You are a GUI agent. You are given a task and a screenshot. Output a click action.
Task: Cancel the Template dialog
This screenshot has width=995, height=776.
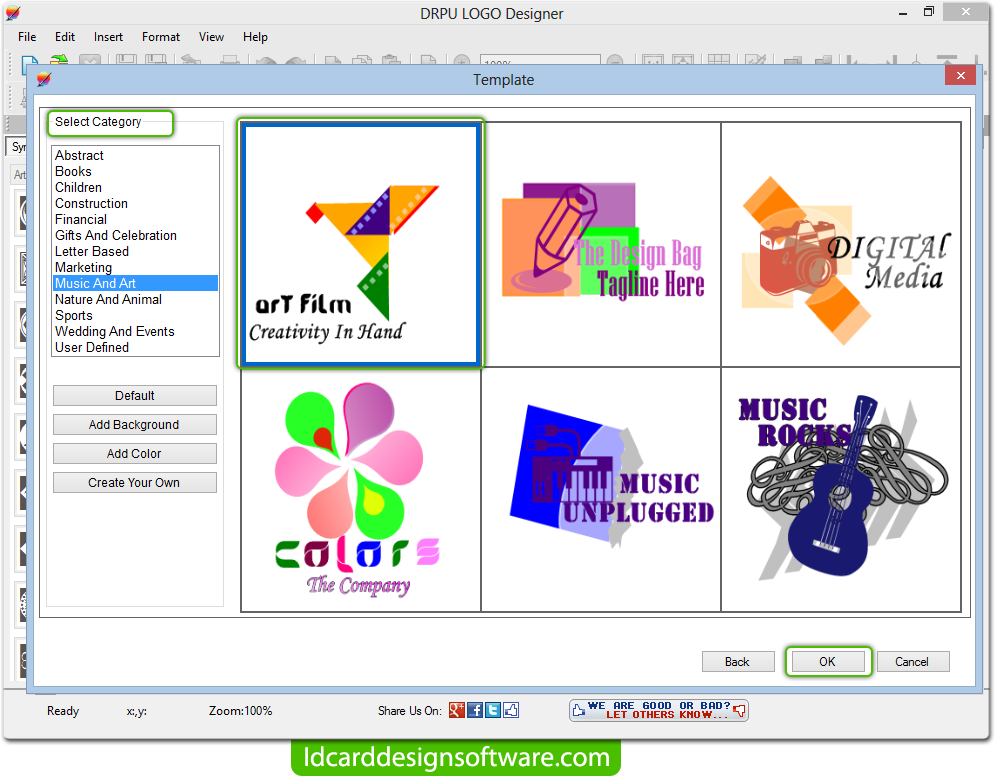pyautogui.click(x=912, y=661)
